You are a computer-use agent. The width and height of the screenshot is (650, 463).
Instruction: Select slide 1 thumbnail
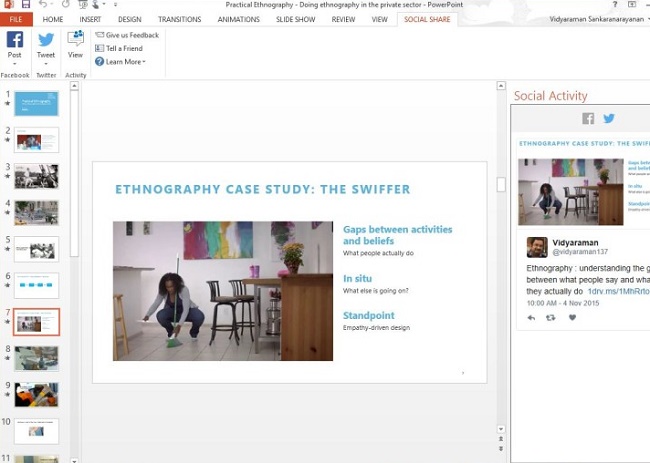[36, 104]
